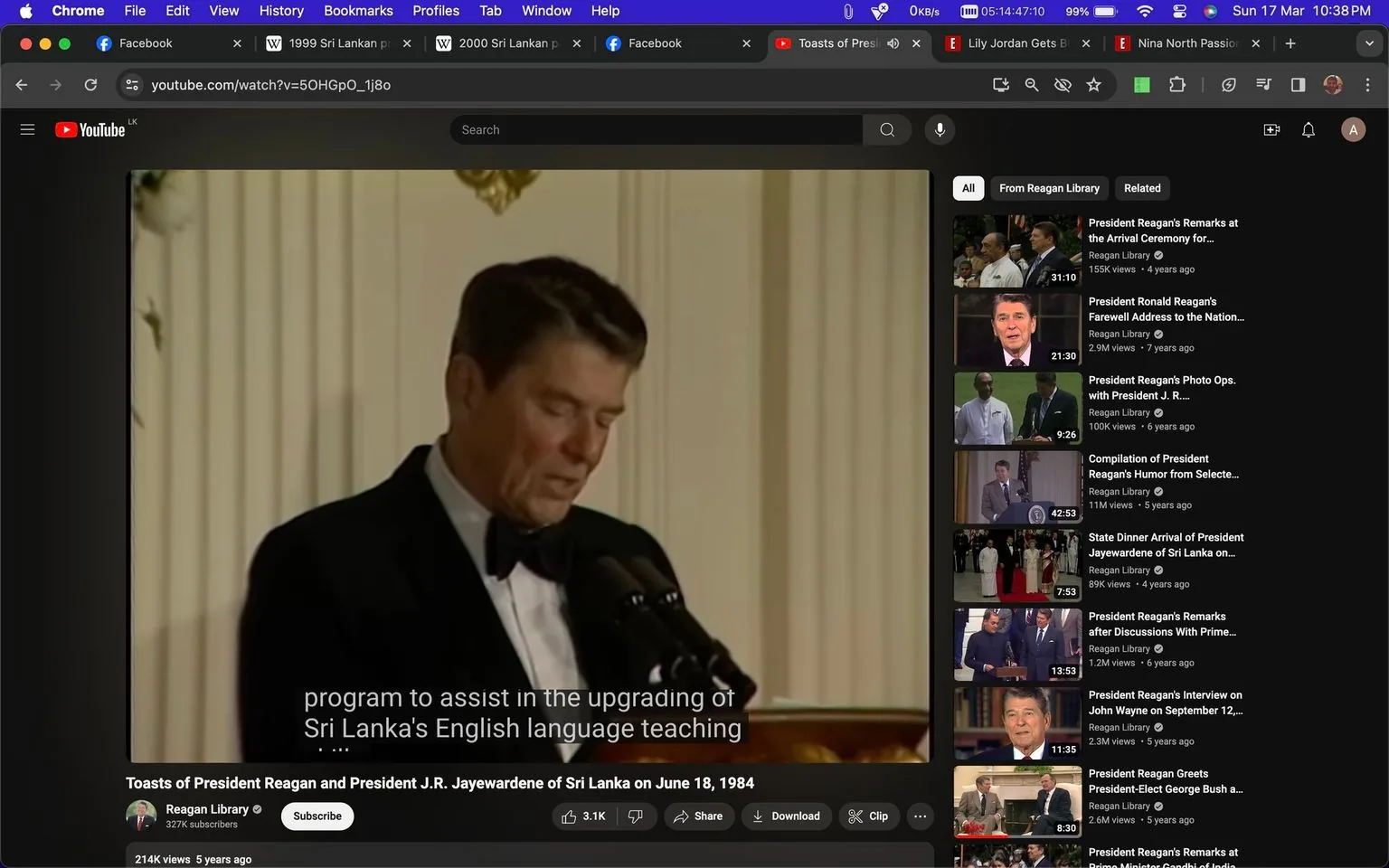The width and height of the screenshot is (1389, 868).
Task: Open the tab list chevron at tab strip end
Action: click(1369, 42)
